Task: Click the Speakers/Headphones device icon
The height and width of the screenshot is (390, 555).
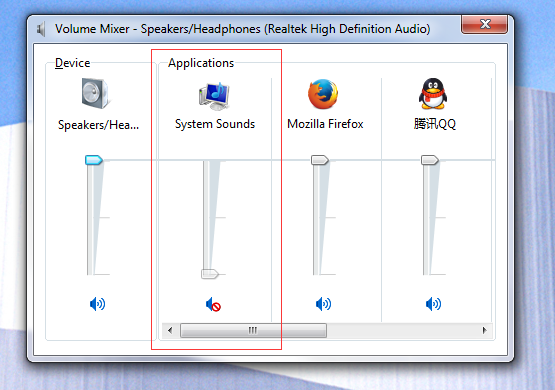Action: [x=96, y=93]
